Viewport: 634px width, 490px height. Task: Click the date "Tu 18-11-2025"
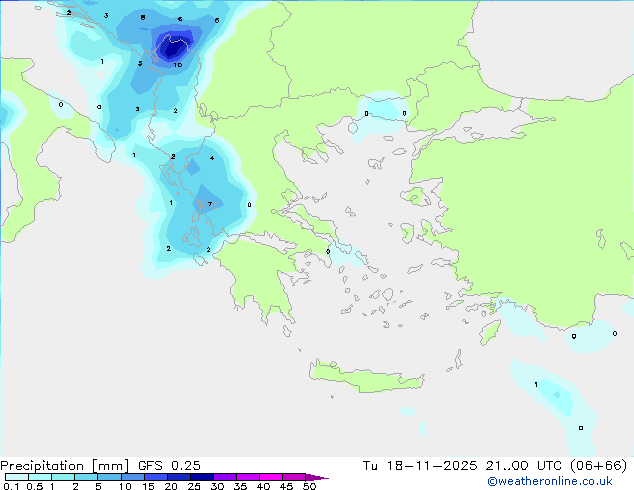pos(420,466)
